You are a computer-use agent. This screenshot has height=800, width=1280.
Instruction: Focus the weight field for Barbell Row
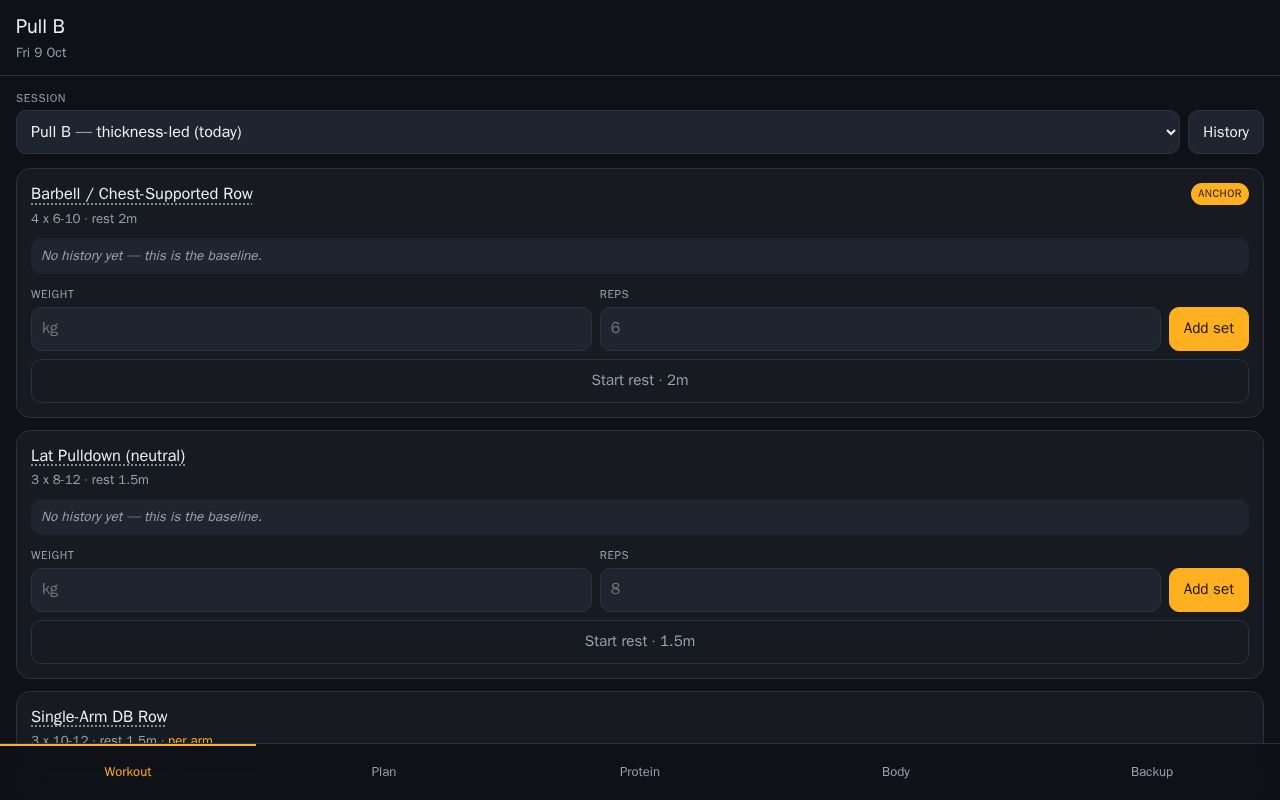[311, 329]
